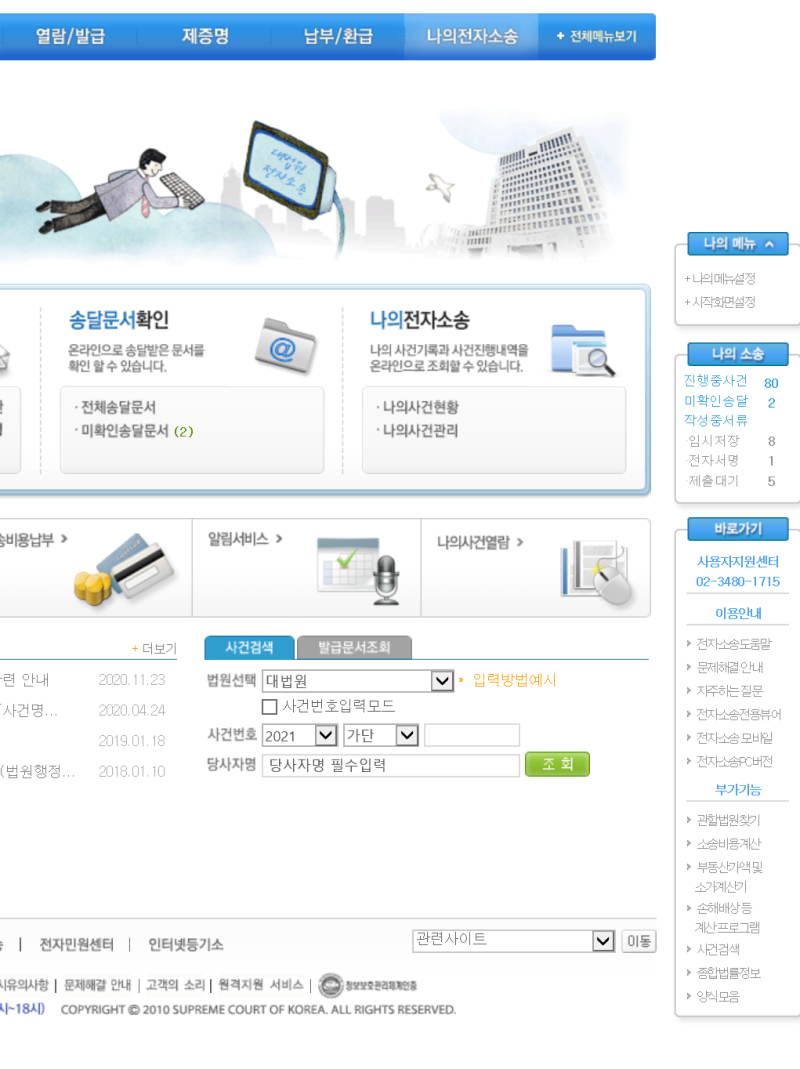800x1069 pixels.
Task: Collapse the 나의 메뉴 panel arrow
Action: click(x=769, y=244)
